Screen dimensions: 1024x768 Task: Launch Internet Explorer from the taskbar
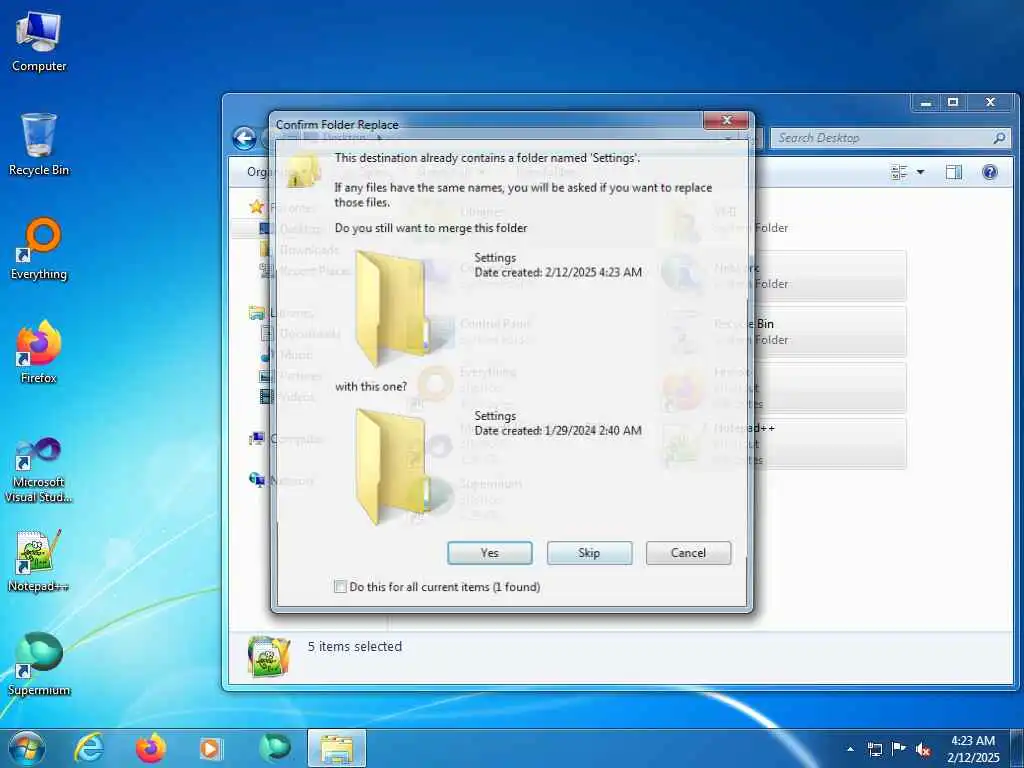[x=88, y=748]
